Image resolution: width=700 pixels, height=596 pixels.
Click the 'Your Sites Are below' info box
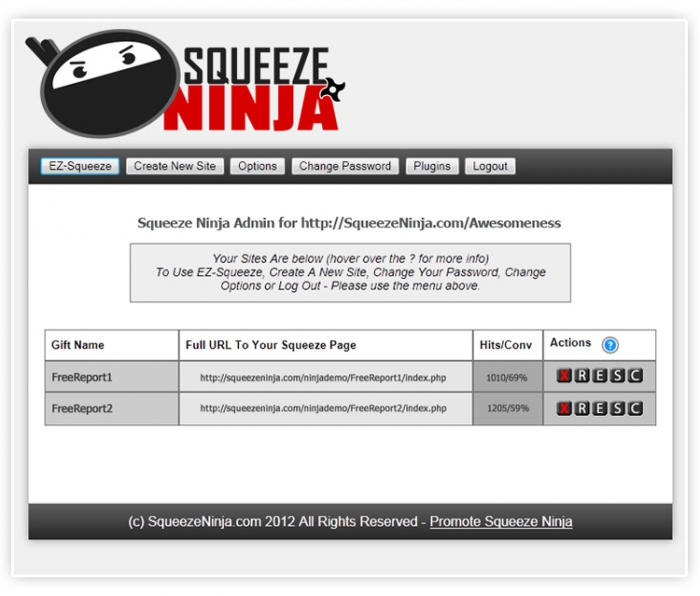coord(350,272)
